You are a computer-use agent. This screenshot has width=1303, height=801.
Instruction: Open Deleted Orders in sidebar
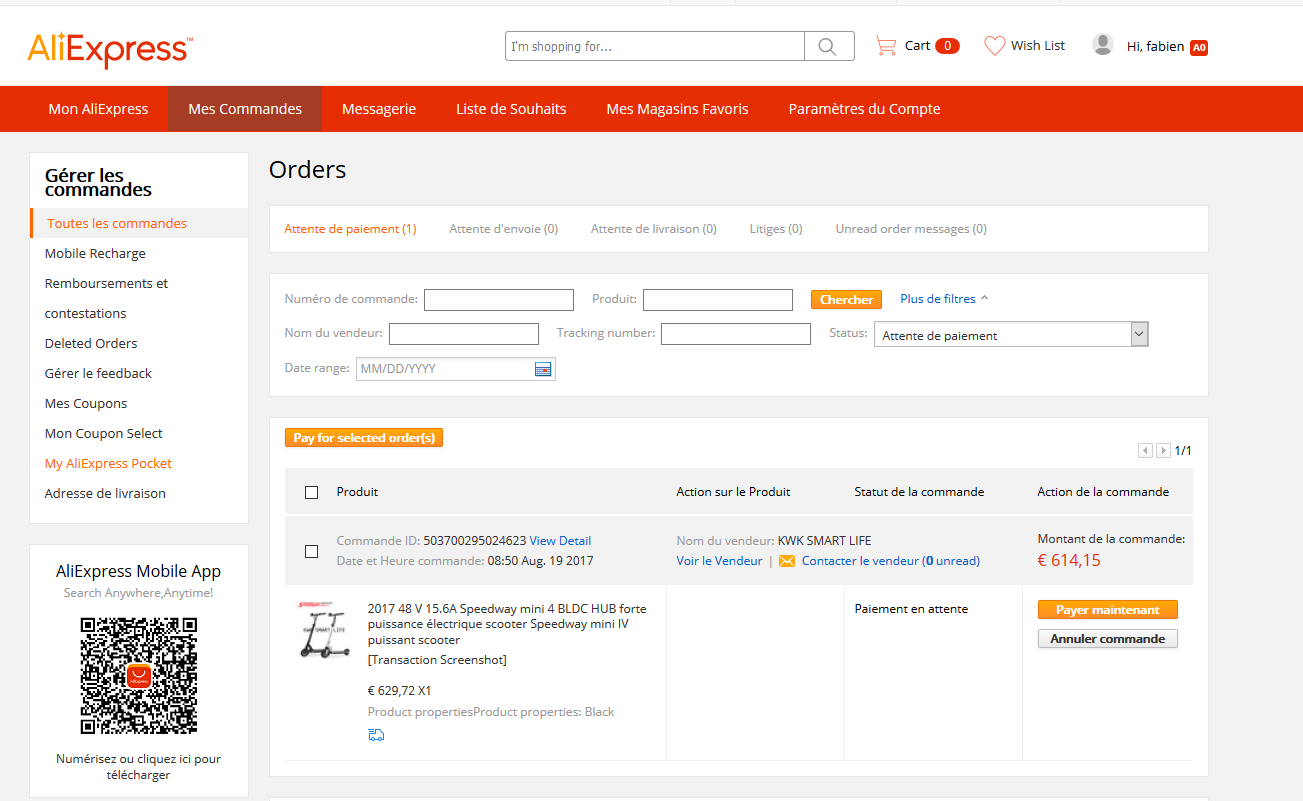coord(91,343)
